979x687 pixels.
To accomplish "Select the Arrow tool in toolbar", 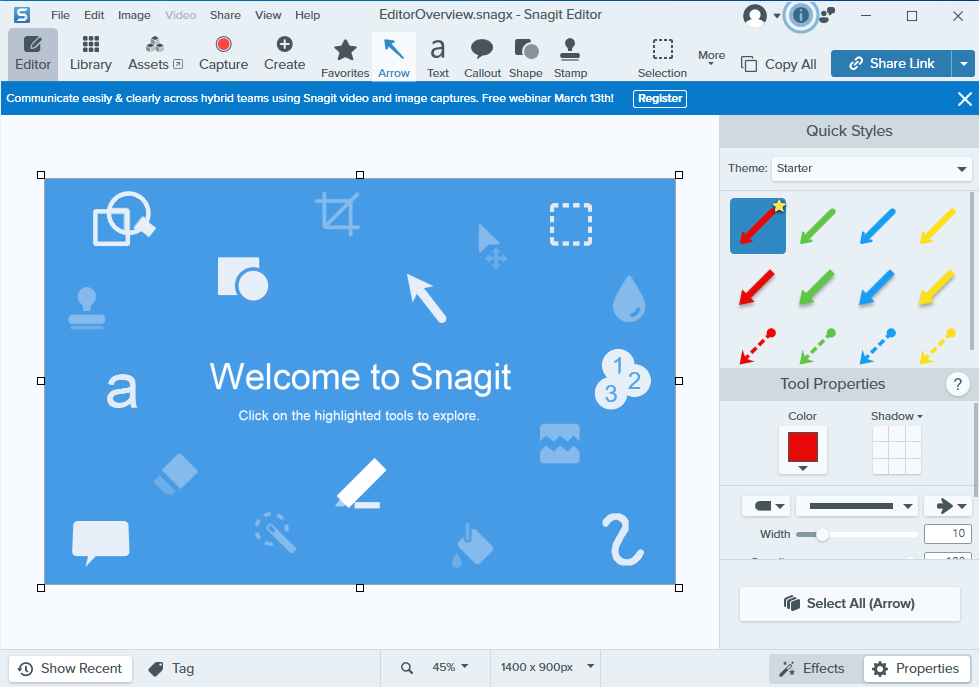I will tap(394, 56).
